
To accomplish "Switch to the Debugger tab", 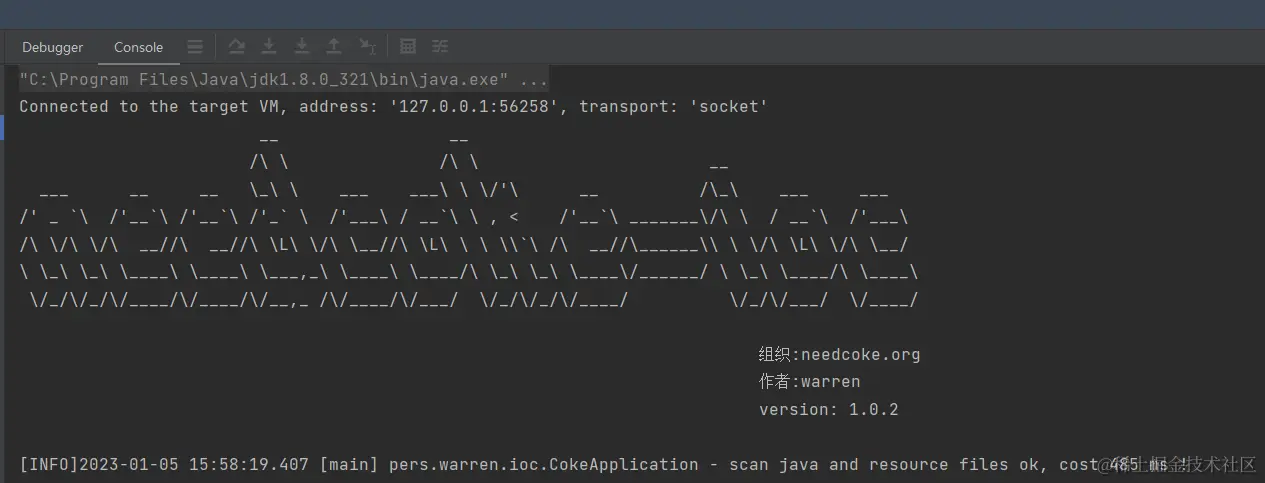I will [52, 47].
